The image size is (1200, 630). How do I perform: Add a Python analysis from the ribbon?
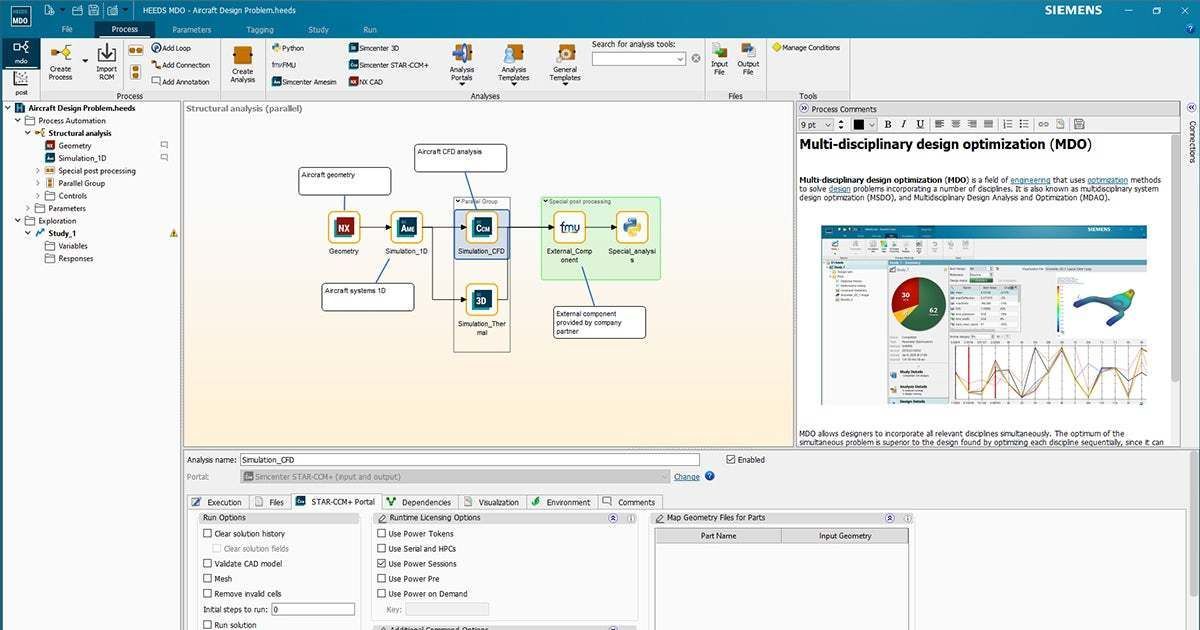click(287, 48)
